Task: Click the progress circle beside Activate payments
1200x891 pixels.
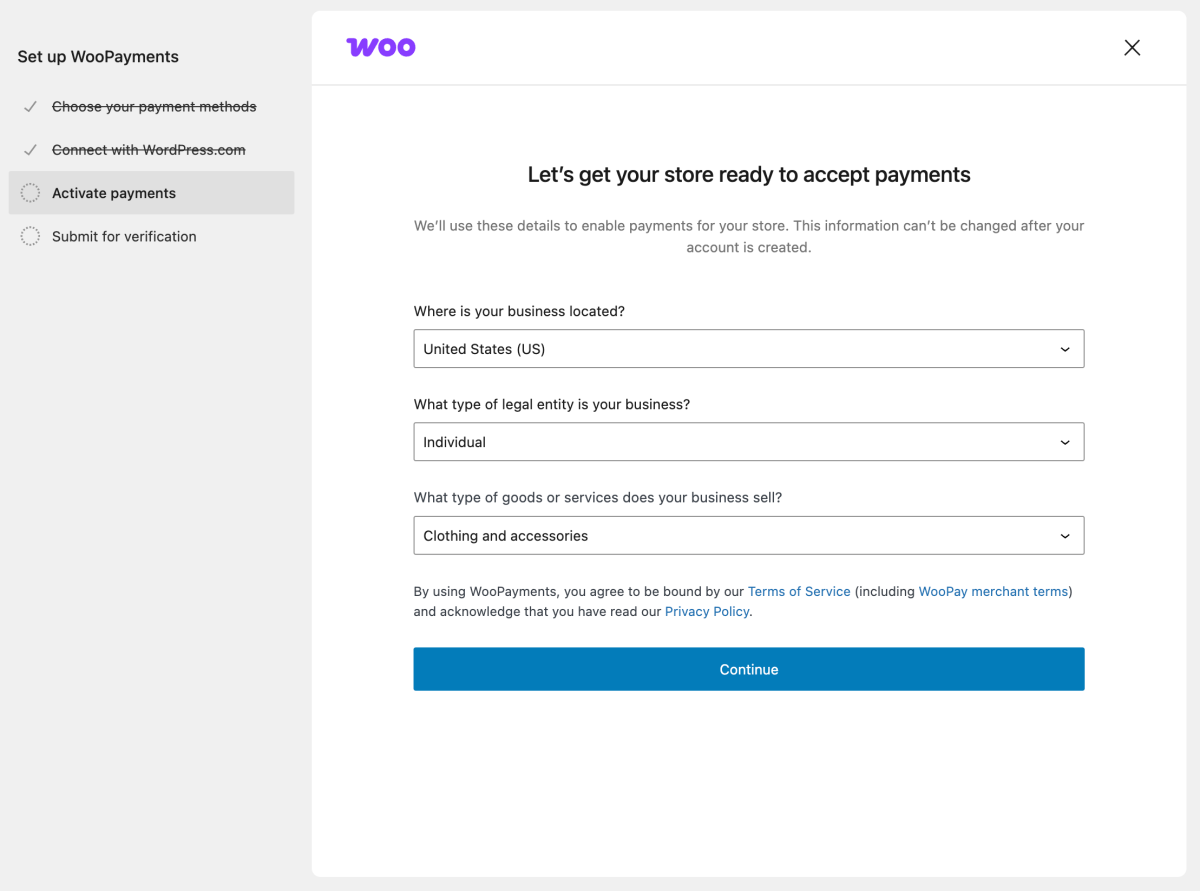Action: (29, 192)
